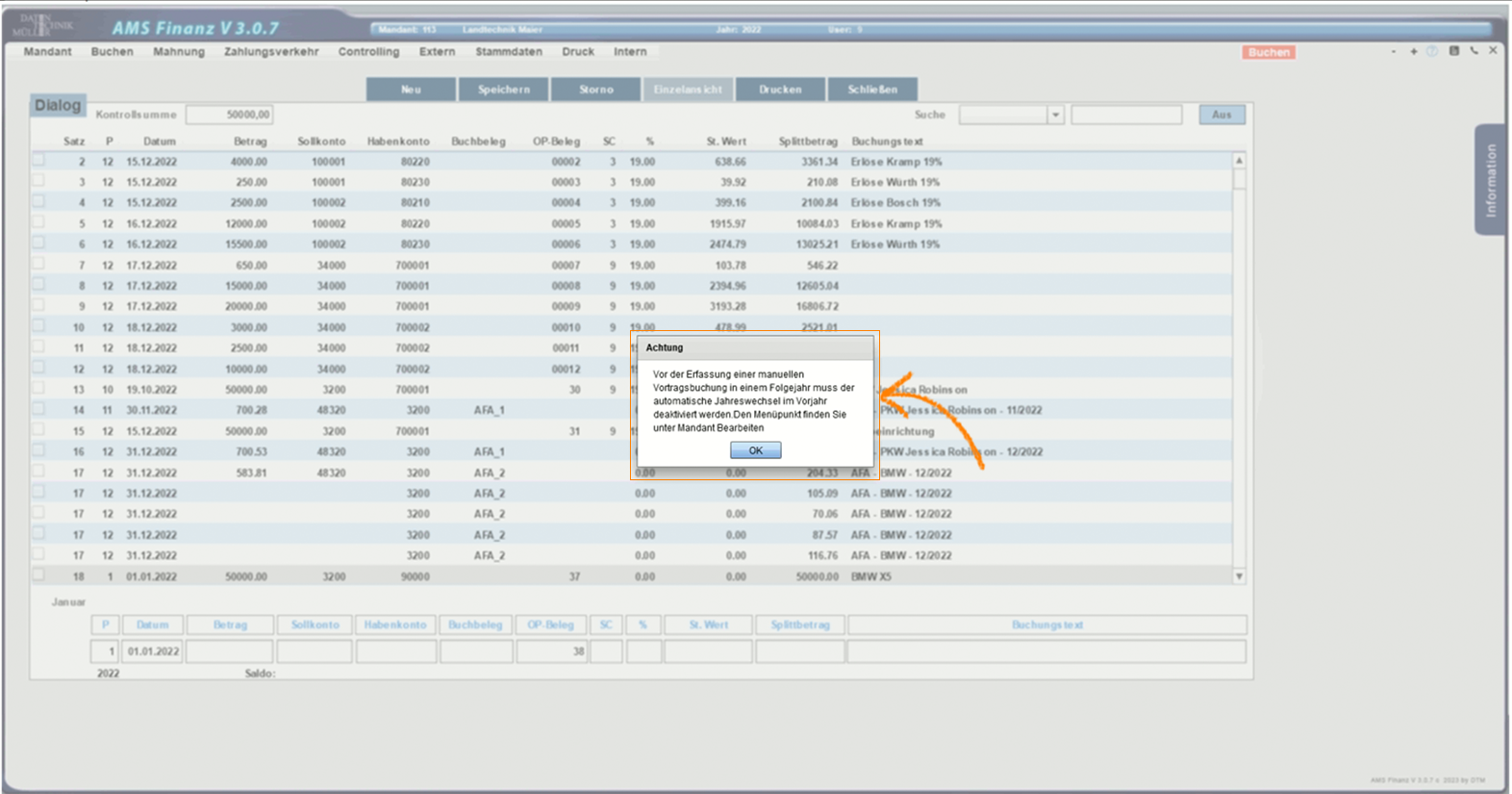Tick the checkbox for Satz 2 row
Image resolution: width=1512 pixels, height=794 pixels.
pos(38,161)
